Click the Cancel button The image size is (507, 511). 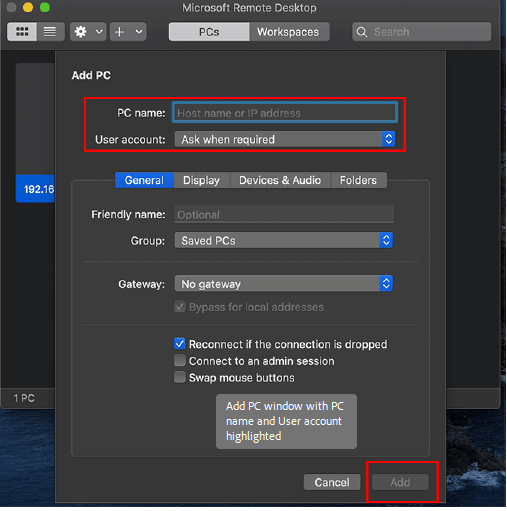(x=332, y=482)
